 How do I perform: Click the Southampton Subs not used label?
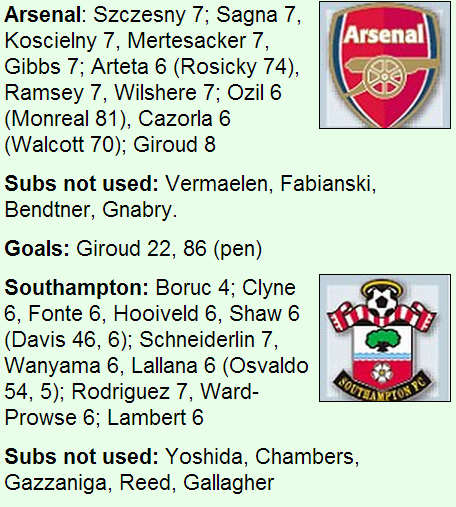click(x=82, y=456)
